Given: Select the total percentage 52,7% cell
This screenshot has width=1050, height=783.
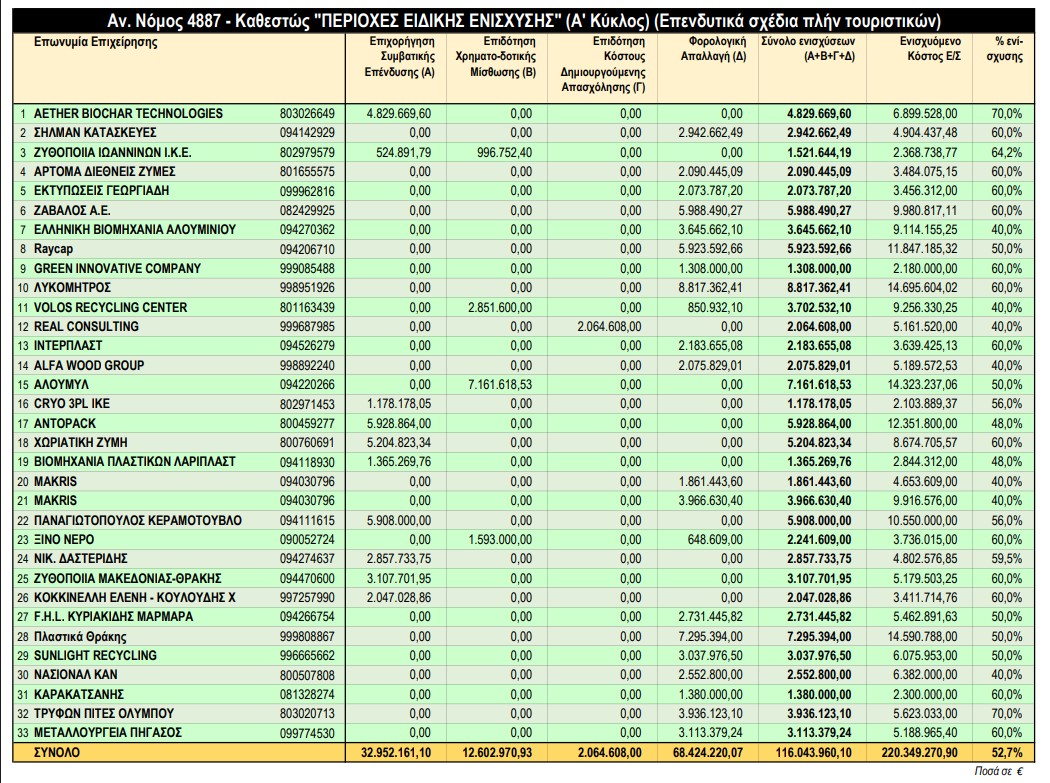Looking at the screenshot, I should tap(1006, 753).
